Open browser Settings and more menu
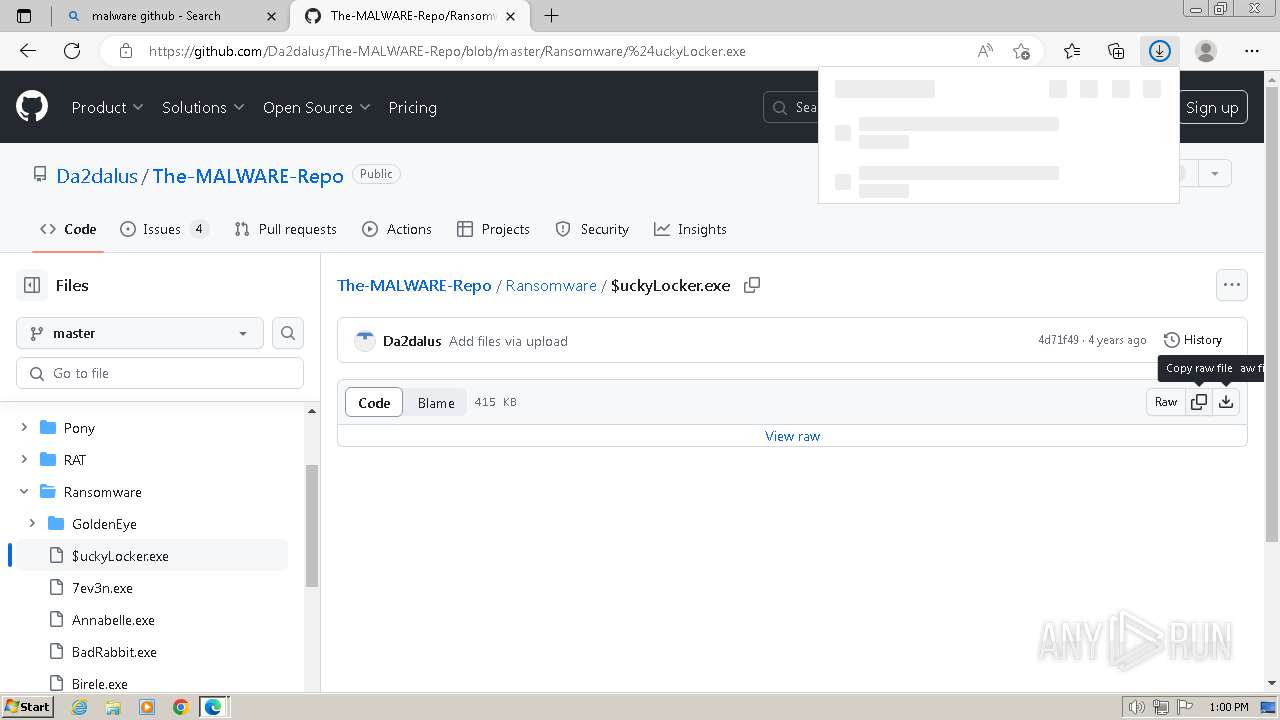 click(1252, 51)
